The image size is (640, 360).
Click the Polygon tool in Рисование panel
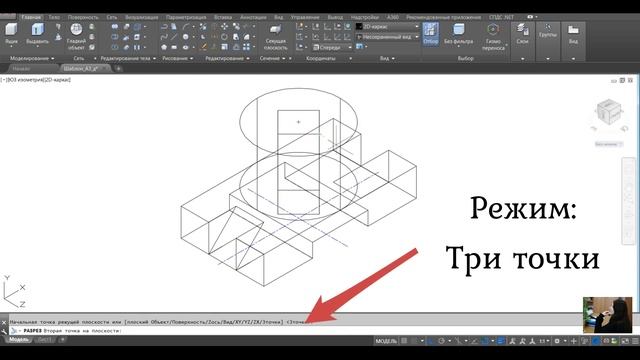(164, 47)
